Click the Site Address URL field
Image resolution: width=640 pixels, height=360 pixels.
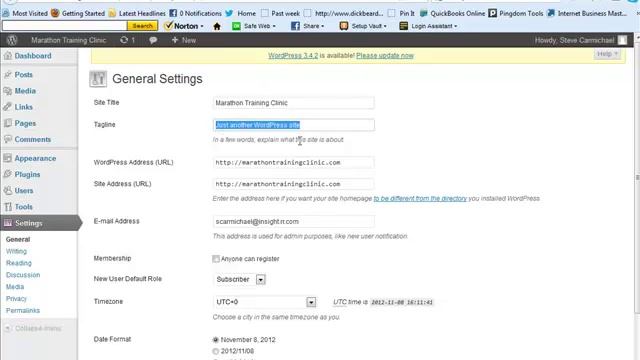point(293,184)
